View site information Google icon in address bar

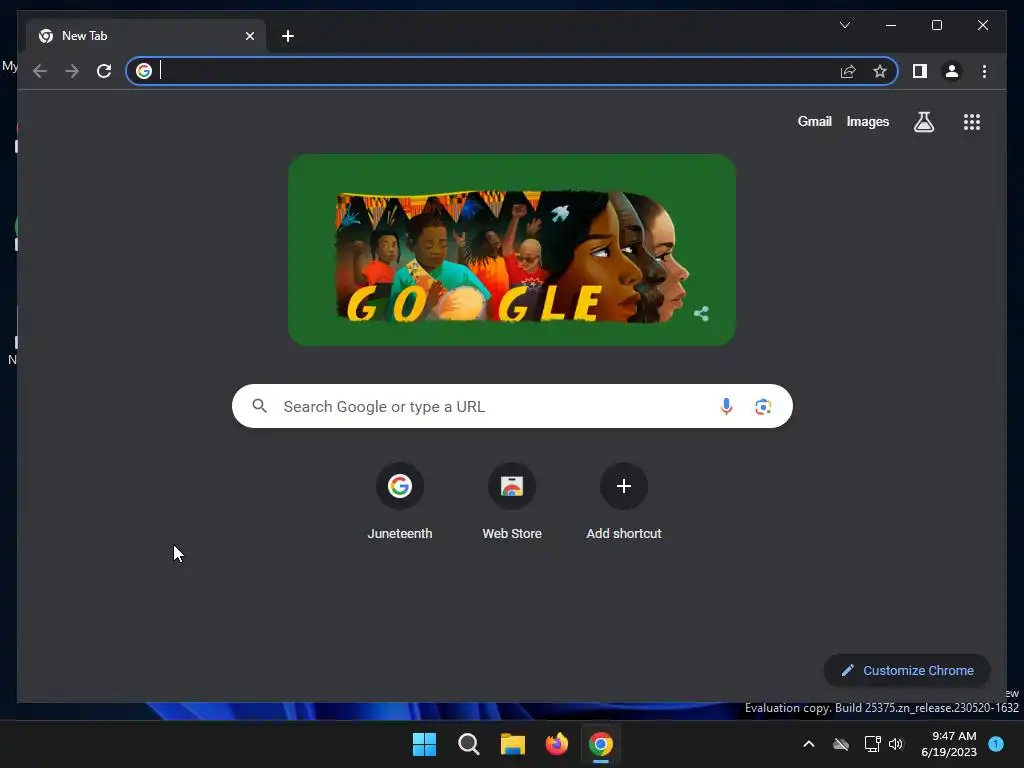144,71
